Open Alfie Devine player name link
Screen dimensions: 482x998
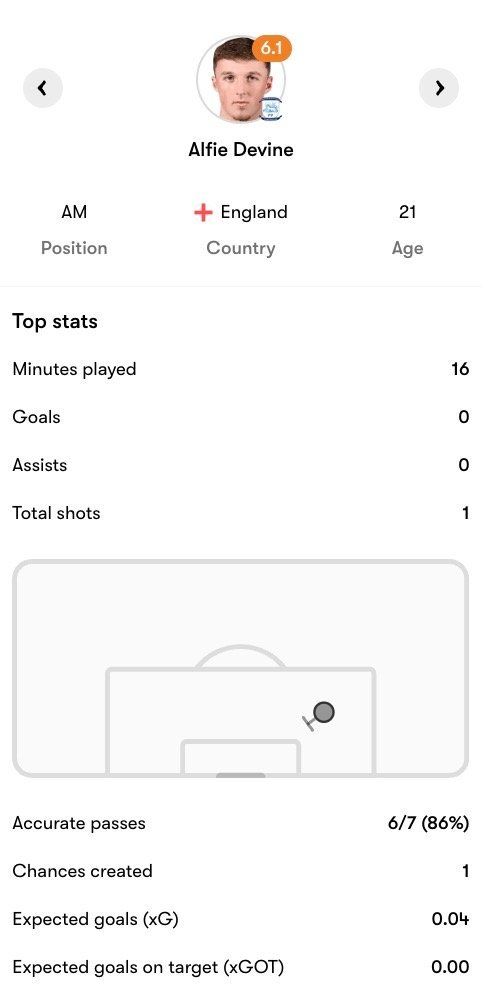coord(241,150)
